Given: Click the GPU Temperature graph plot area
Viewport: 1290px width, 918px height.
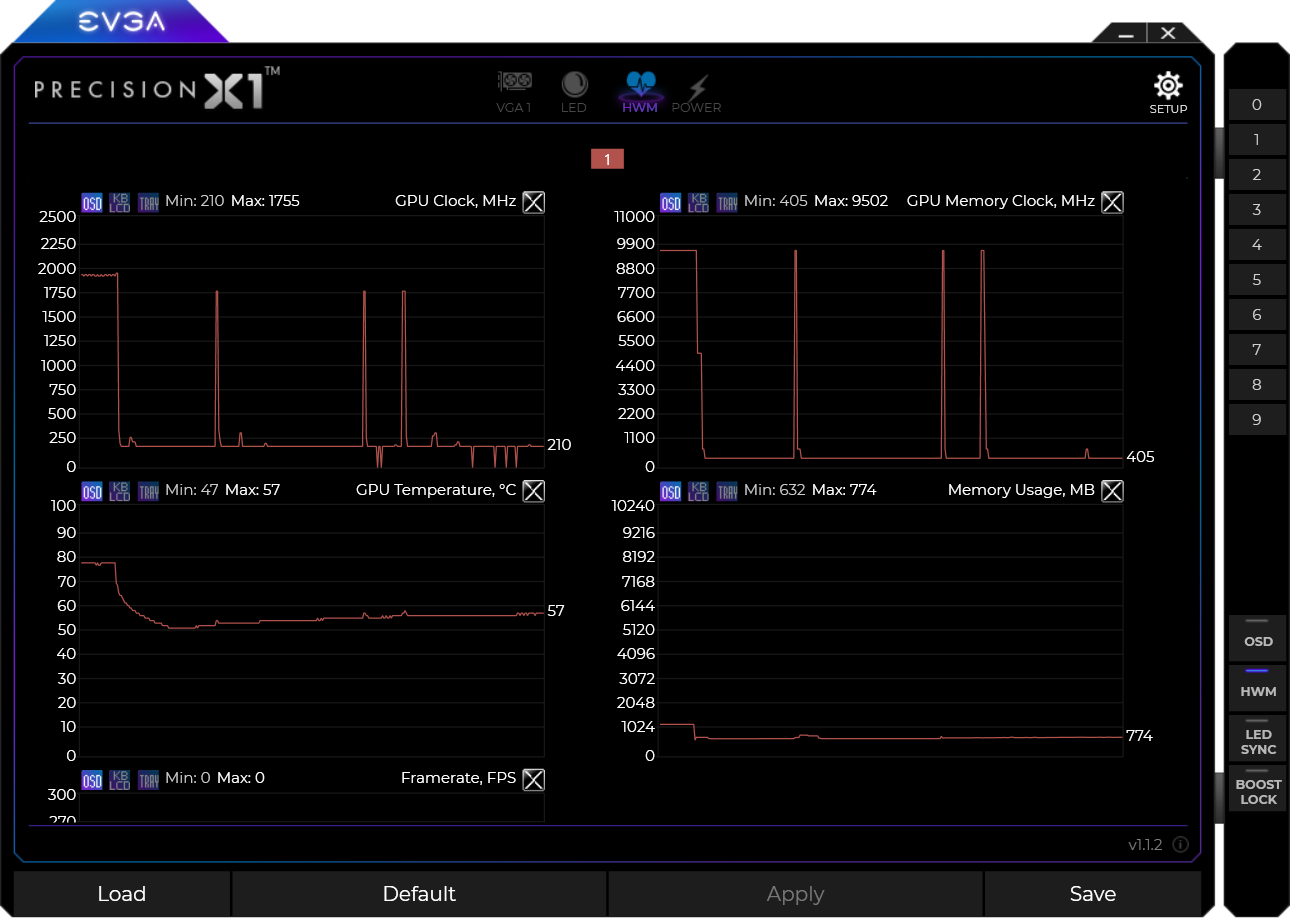Looking at the screenshot, I should tap(312, 631).
